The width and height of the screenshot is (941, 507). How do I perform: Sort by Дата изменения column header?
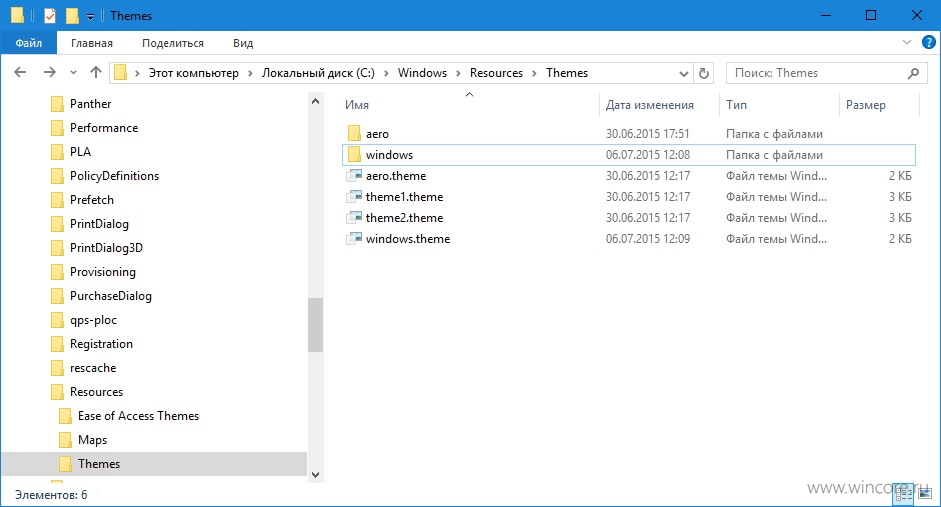click(x=659, y=105)
